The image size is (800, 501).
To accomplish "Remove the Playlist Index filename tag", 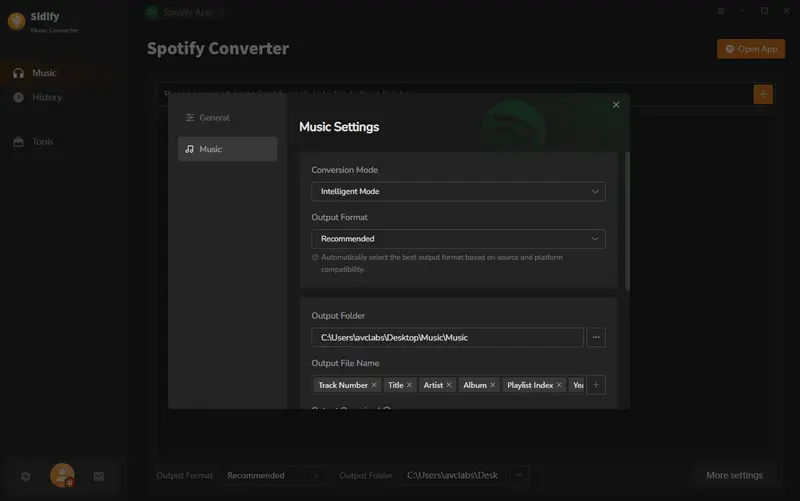I will [559, 385].
